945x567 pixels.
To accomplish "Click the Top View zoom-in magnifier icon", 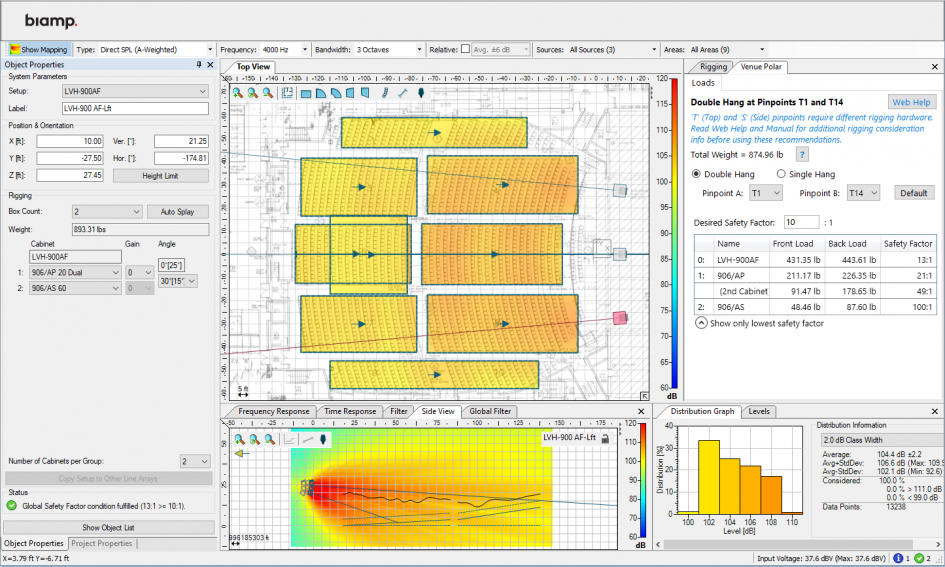I will (238, 93).
